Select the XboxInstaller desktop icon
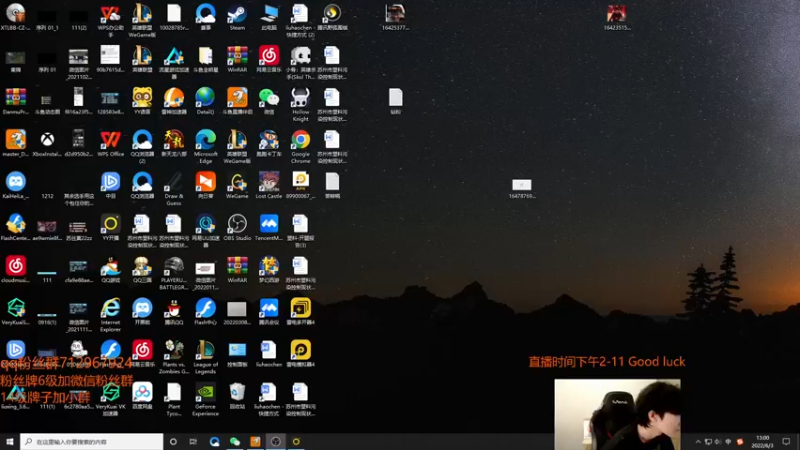 click(47, 143)
